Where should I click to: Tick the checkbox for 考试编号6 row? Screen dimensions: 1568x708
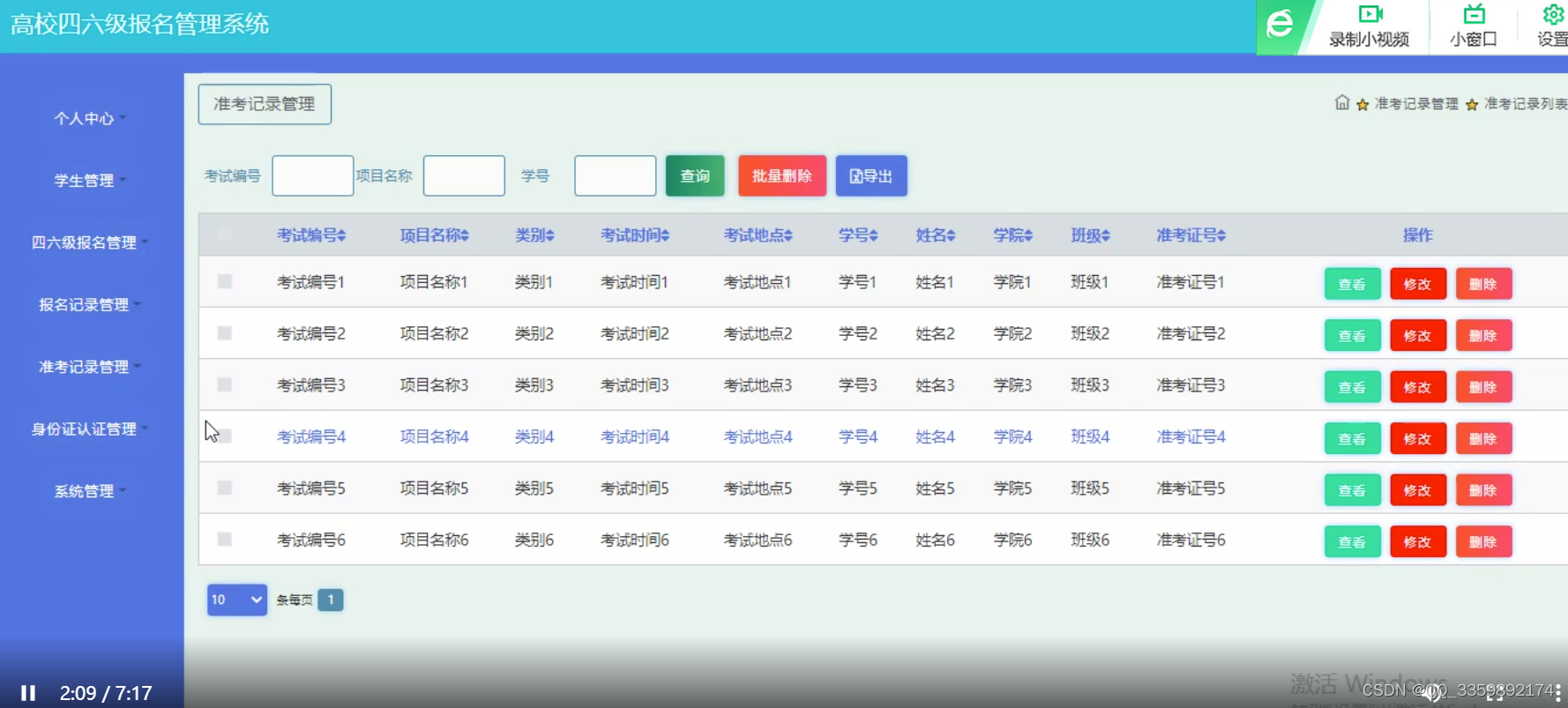click(x=225, y=540)
